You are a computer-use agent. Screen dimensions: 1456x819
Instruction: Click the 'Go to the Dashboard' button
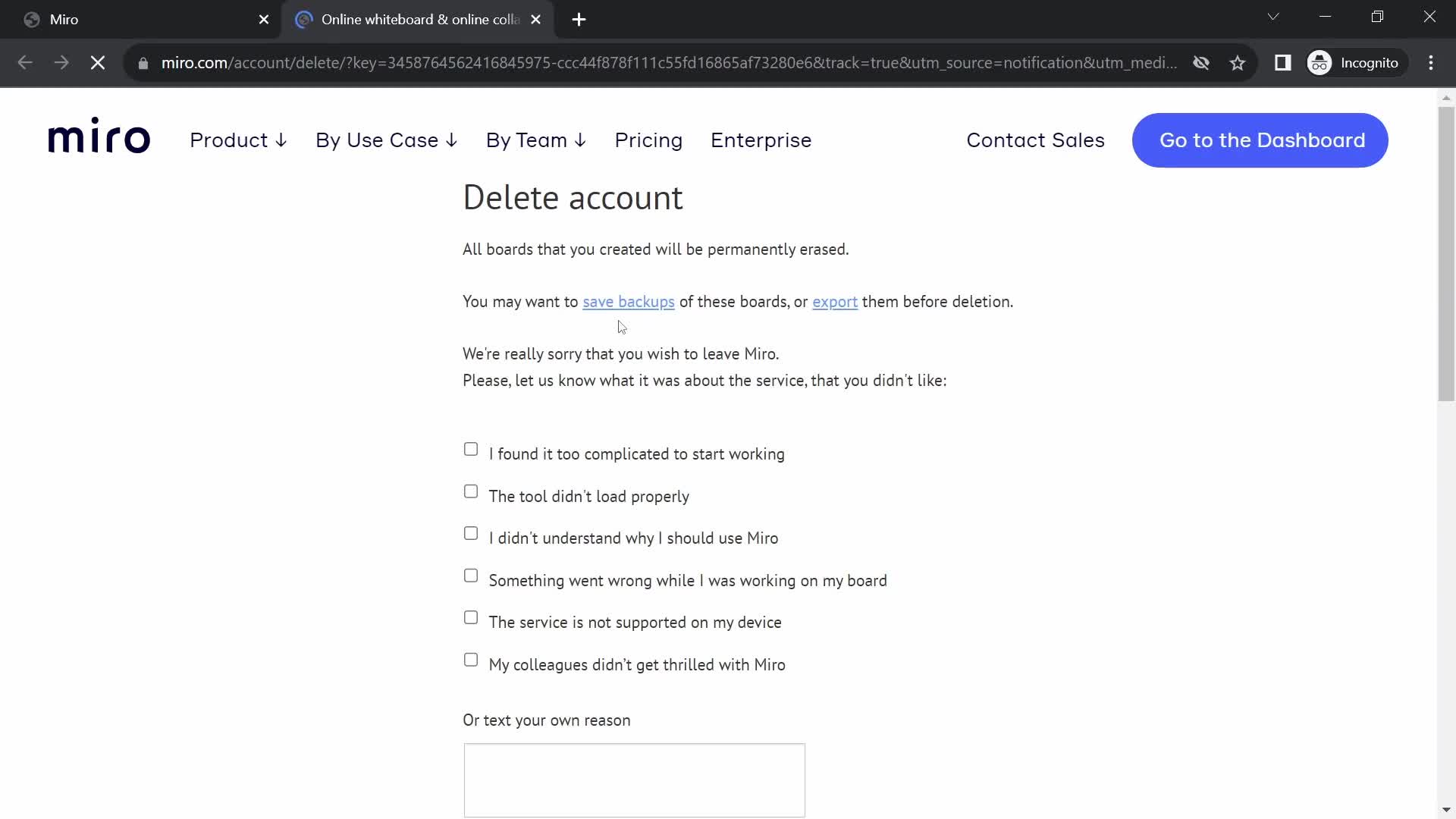[x=1262, y=140]
